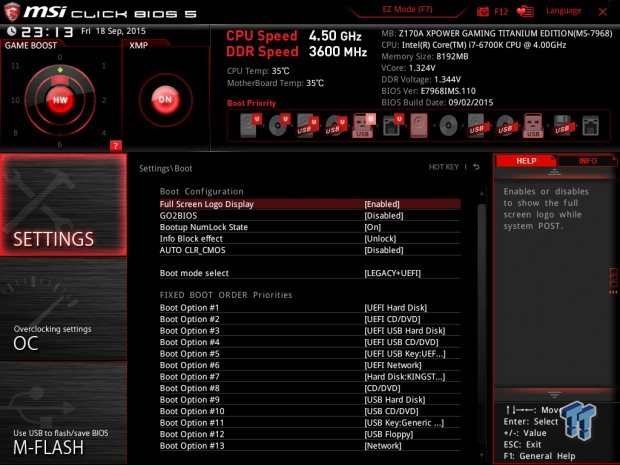
Task: Open Boot Option #3 UEFI USB Hard Disk
Action: 310,331
